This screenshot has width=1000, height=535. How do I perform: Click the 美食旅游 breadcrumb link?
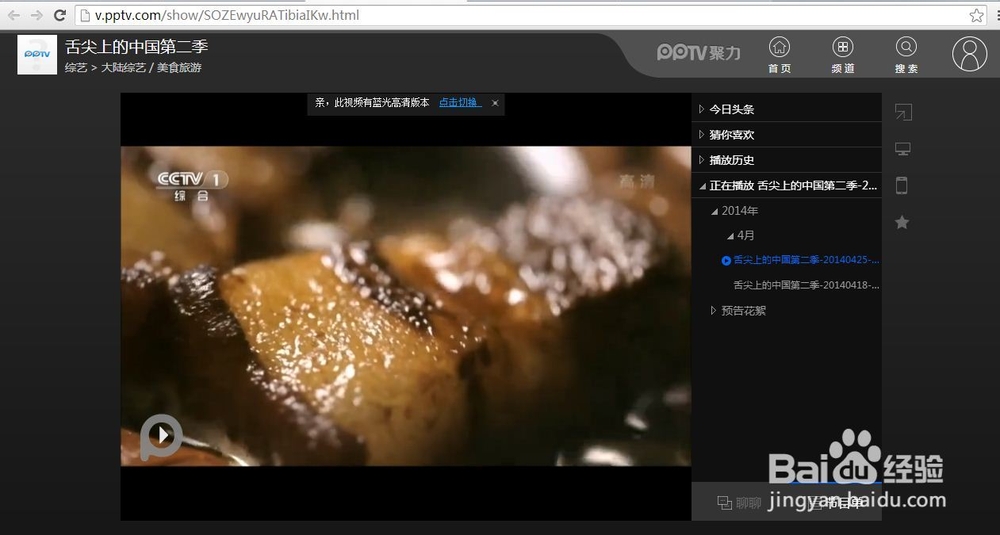point(179,67)
